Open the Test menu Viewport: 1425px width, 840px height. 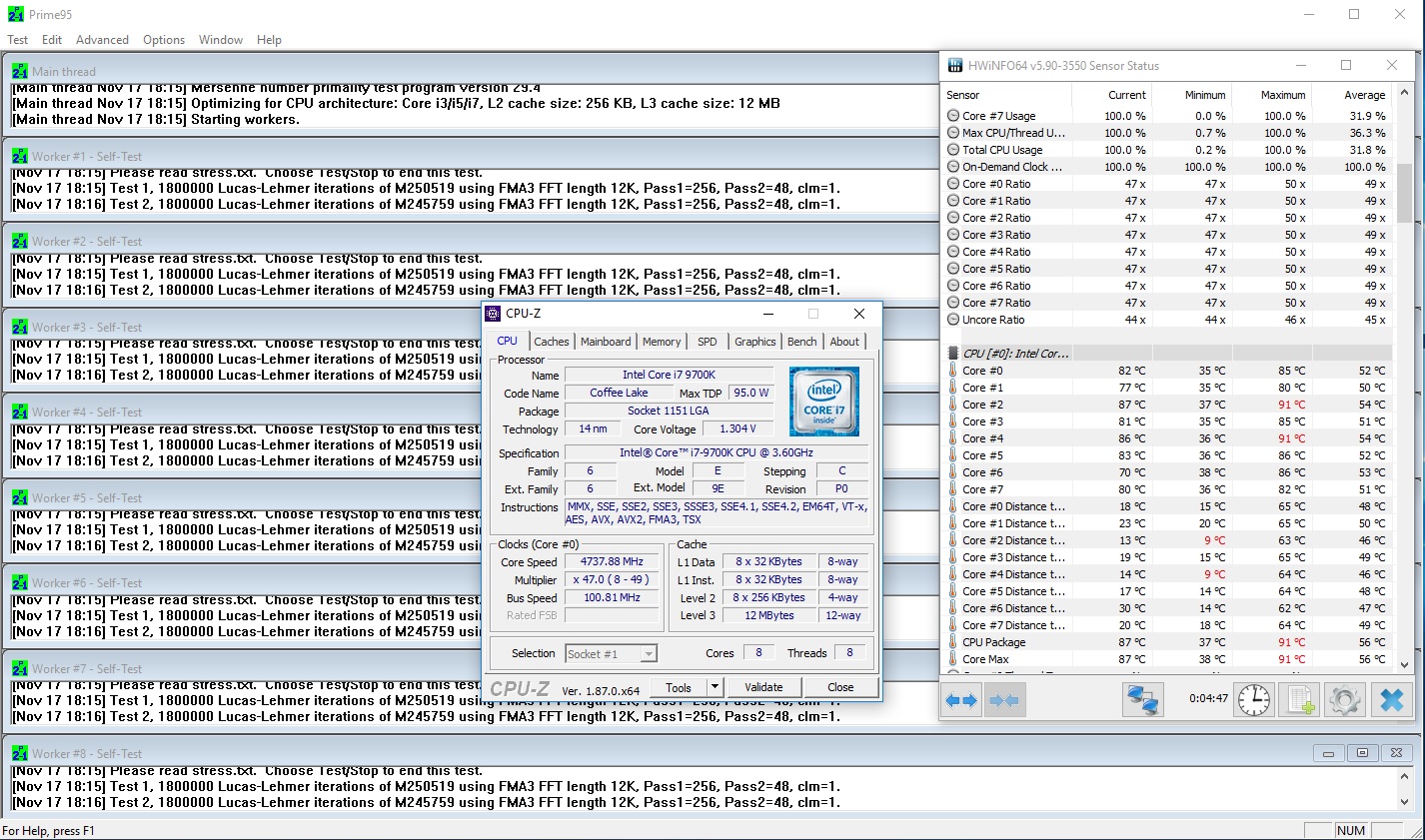pyautogui.click(x=18, y=40)
